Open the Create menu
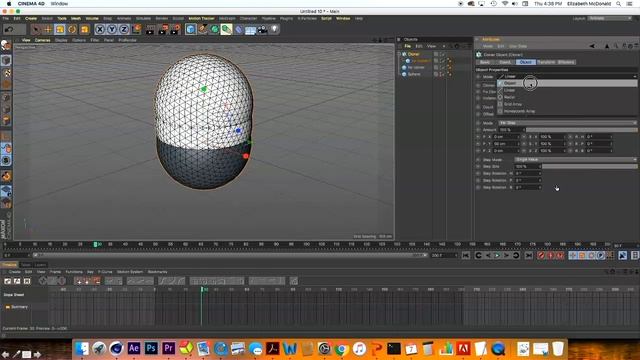 [x=31, y=18]
